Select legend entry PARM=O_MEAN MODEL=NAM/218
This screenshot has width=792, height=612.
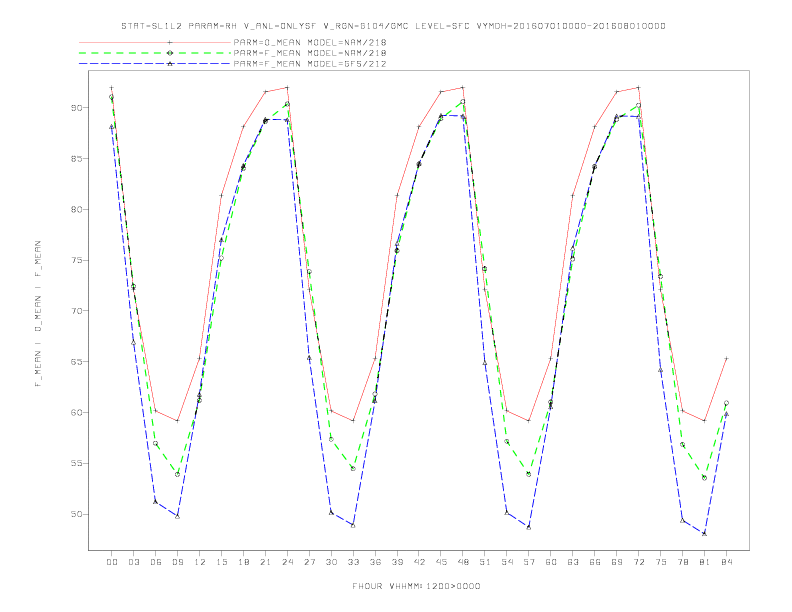point(310,42)
